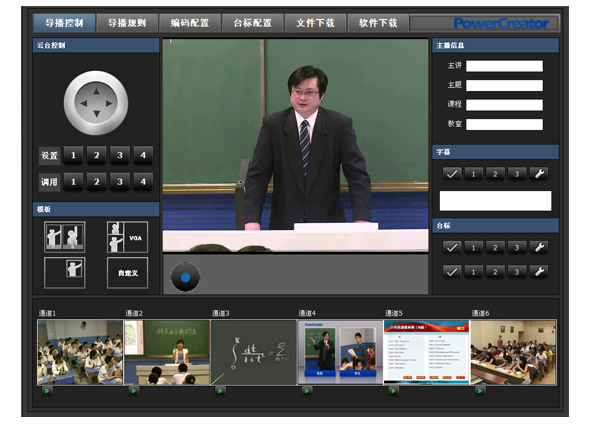Select the single presenter template icon
The height and width of the screenshot is (429, 601).
(x=64, y=272)
